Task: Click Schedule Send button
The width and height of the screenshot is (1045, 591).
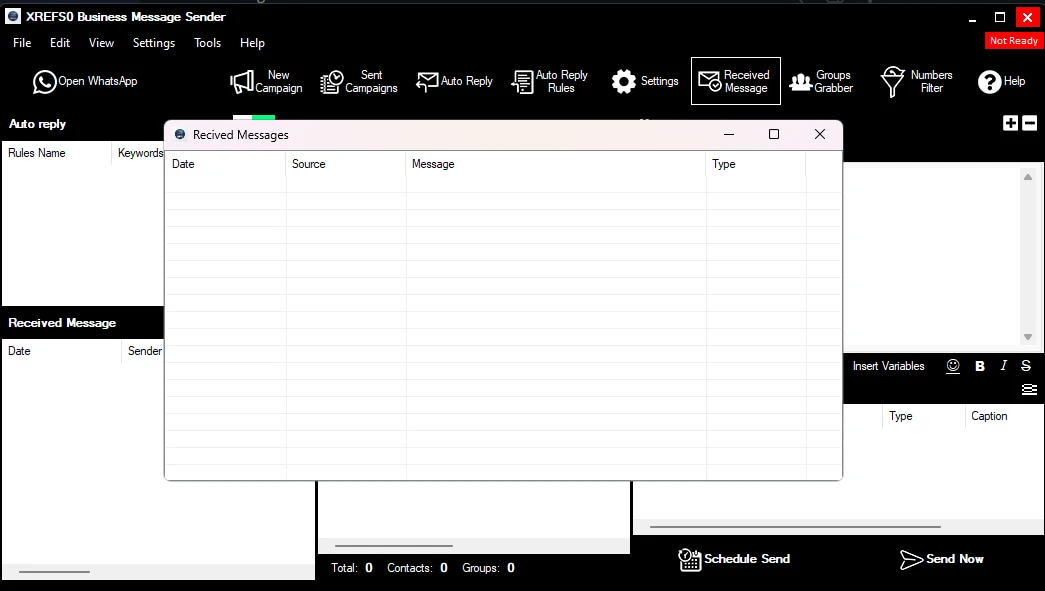Action: coord(734,559)
